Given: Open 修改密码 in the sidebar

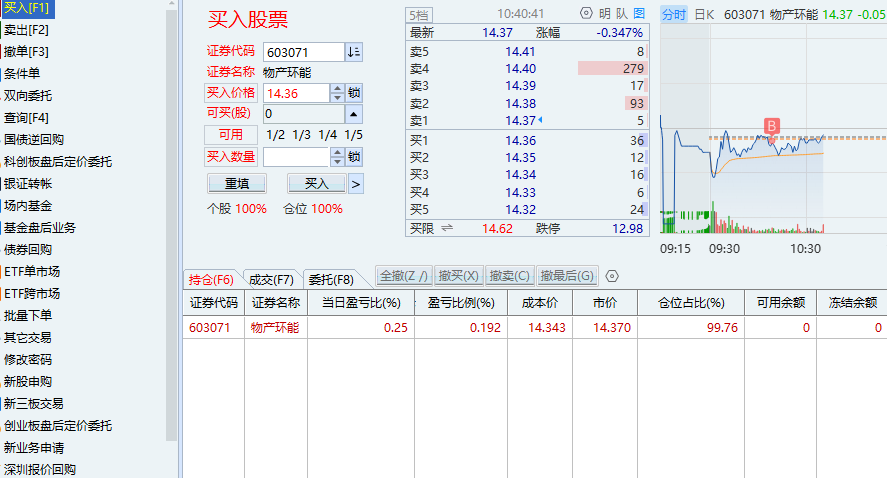Looking at the screenshot, I should point(28,360).
